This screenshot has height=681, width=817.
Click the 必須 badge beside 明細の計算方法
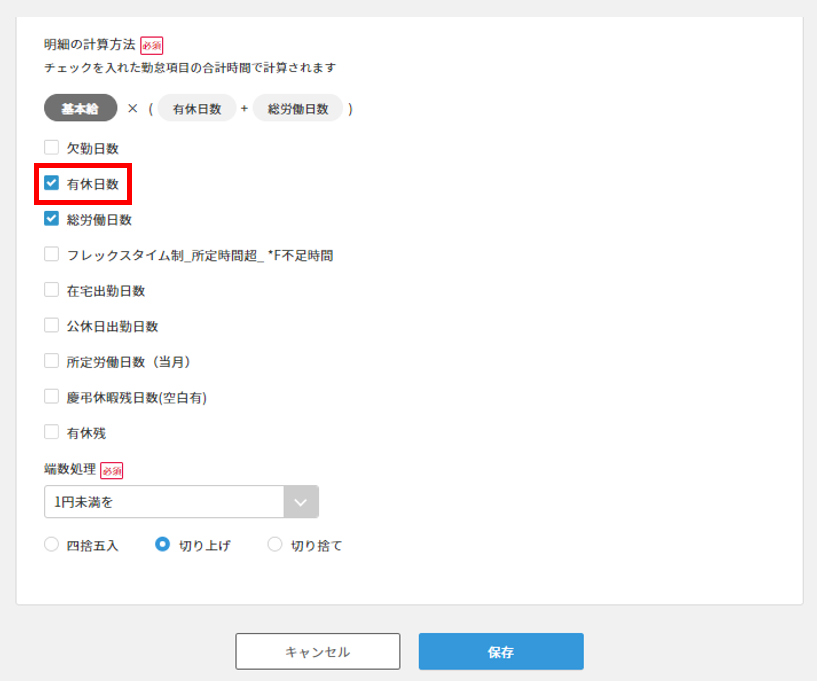pos(151,45)
